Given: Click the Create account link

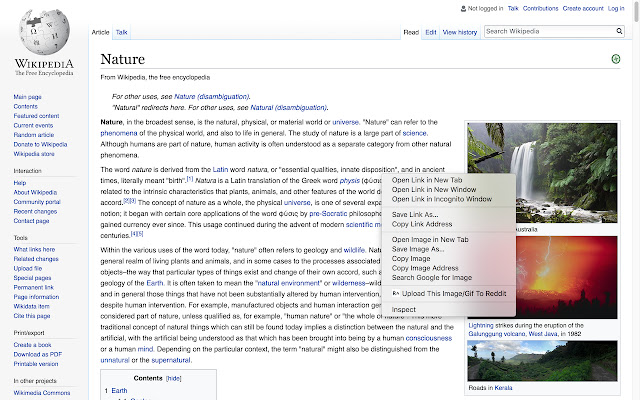Looking at the screenshot, I should click(x=584, y=8).
